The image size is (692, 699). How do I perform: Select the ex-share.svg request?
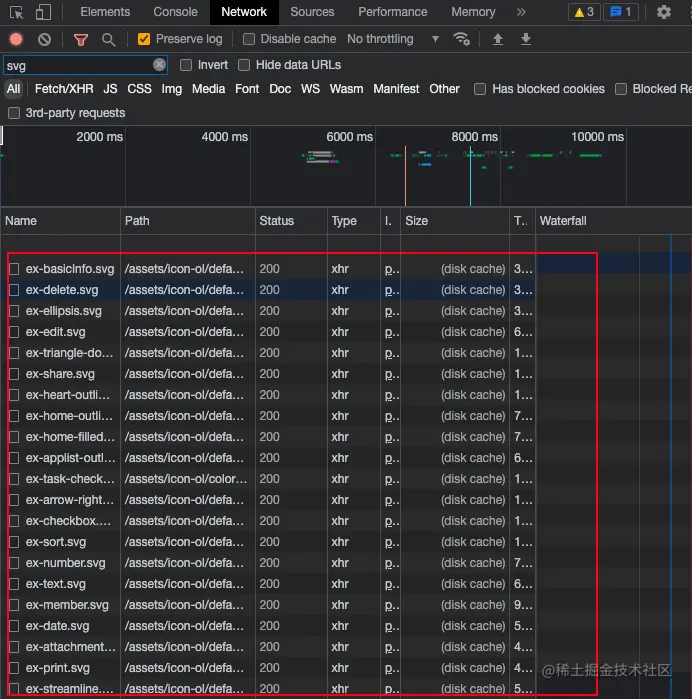click(60, 374)
